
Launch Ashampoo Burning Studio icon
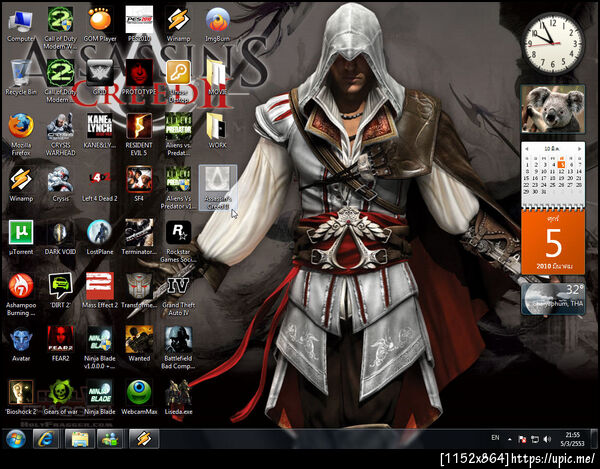(x=21, y=295)
